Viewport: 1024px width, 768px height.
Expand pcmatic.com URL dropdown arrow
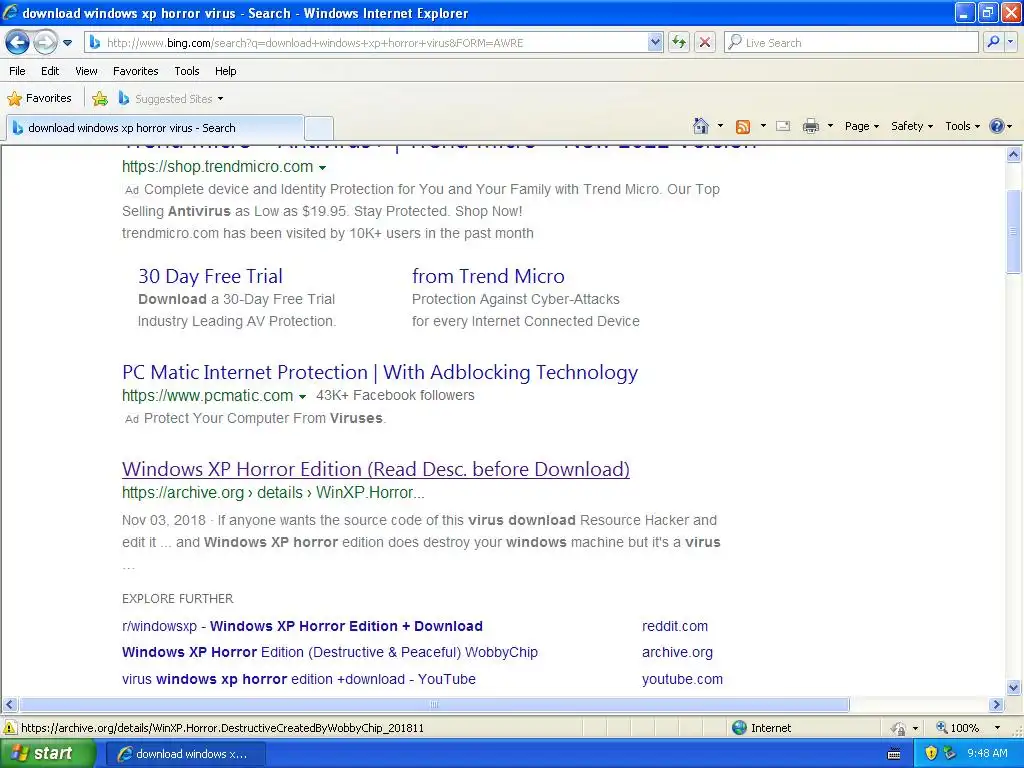[x=302, y=396]
